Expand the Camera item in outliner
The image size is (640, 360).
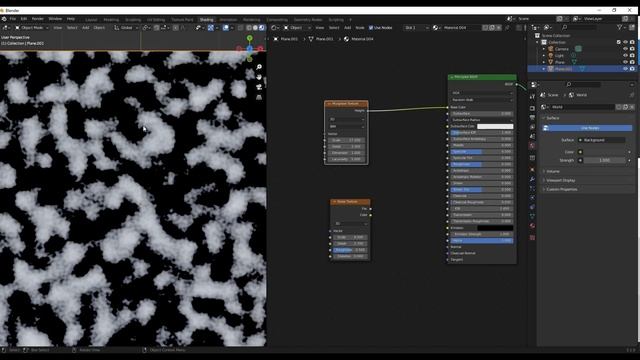(544, 49)
